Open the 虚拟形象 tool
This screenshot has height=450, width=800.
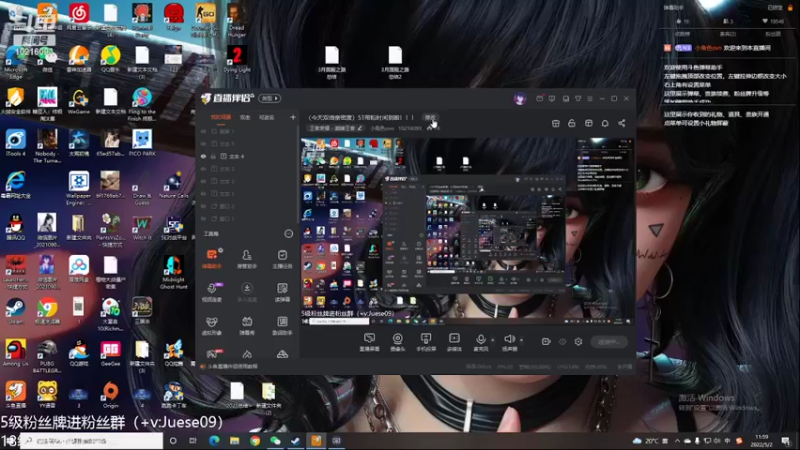point(212,325)
